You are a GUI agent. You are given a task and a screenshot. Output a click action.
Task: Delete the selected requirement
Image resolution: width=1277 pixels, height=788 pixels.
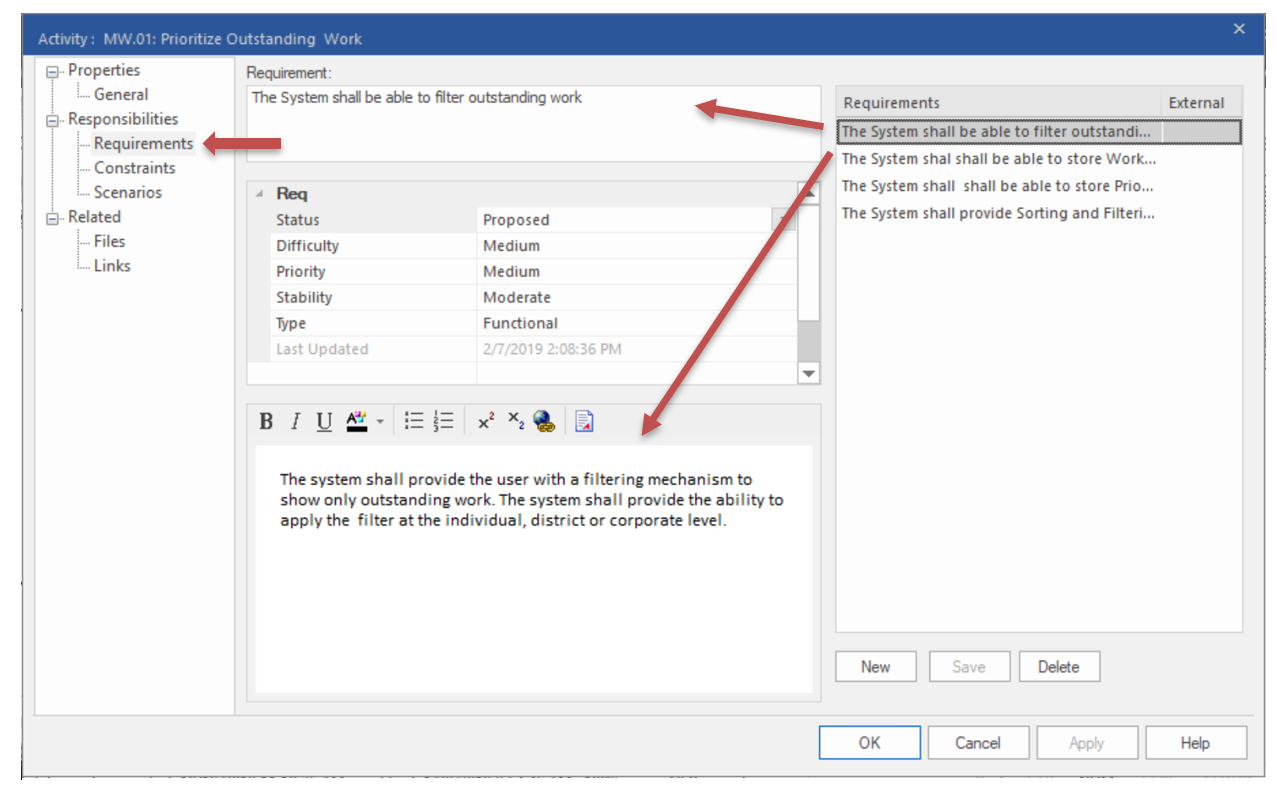point(1059,666)
